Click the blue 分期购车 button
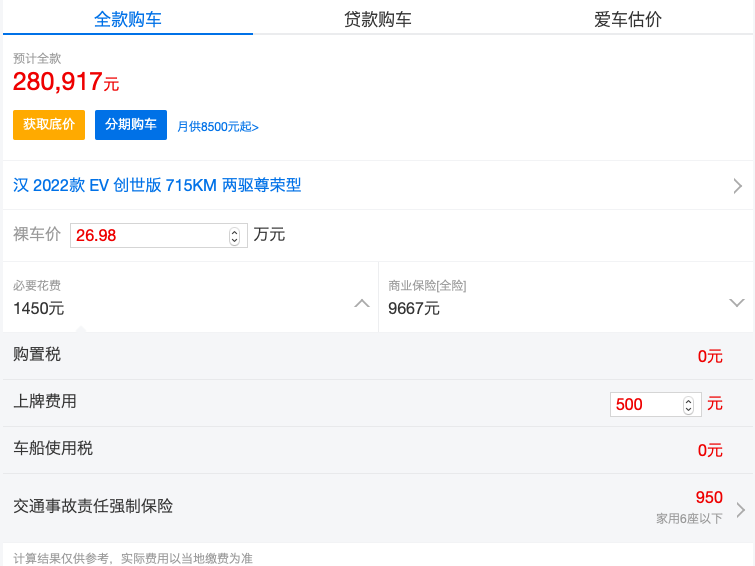 point(131,125)
